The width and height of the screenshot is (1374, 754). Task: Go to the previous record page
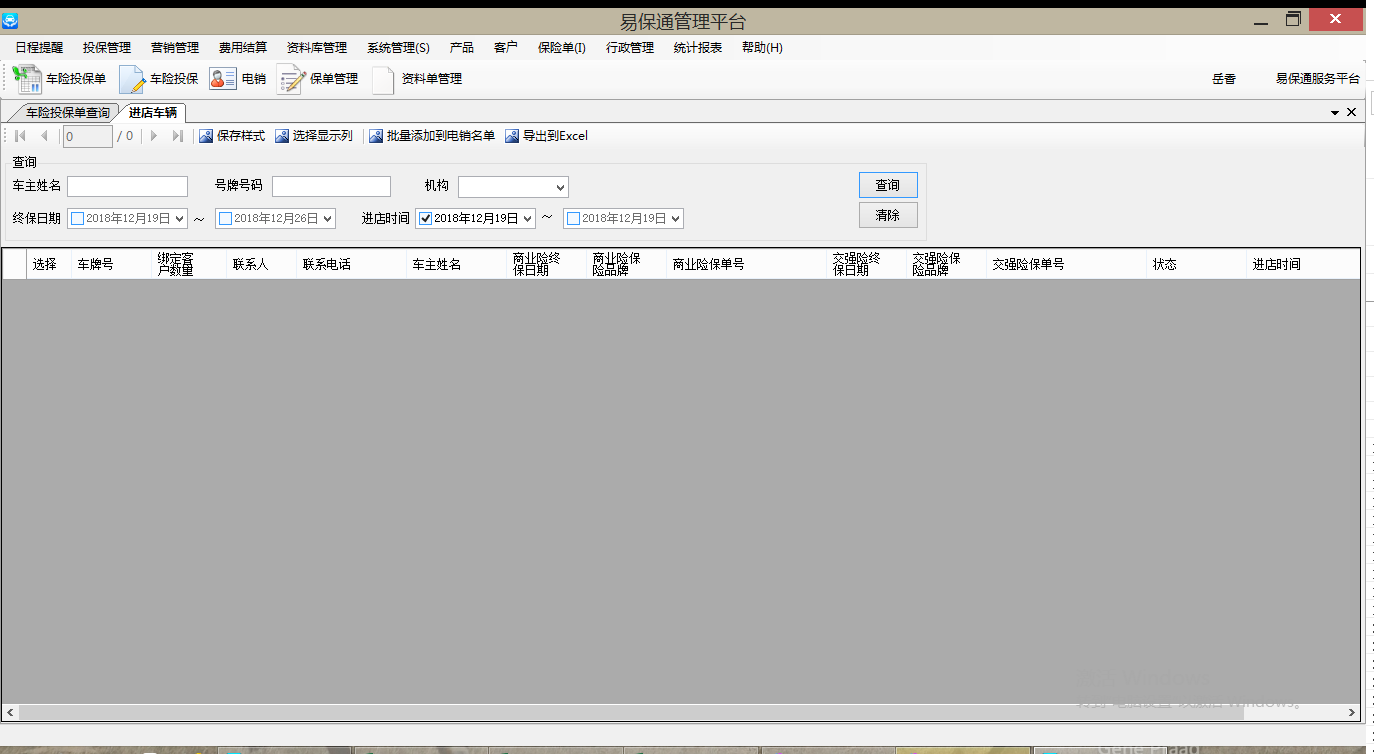tap(44, 136)
